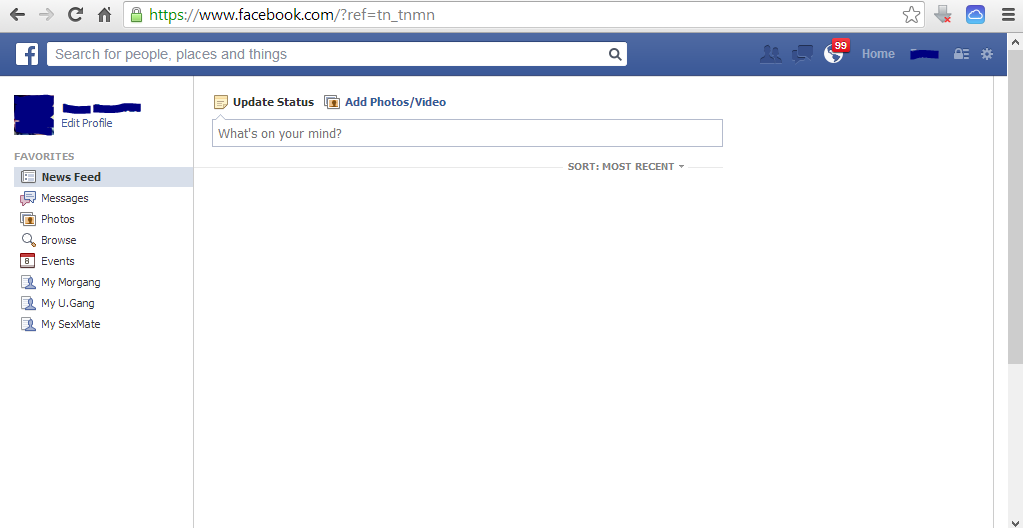The width and height of the screenshot is (1023, 528).
Task: Click the blue cloud extension icon
Action: click(x=975, y=14)
